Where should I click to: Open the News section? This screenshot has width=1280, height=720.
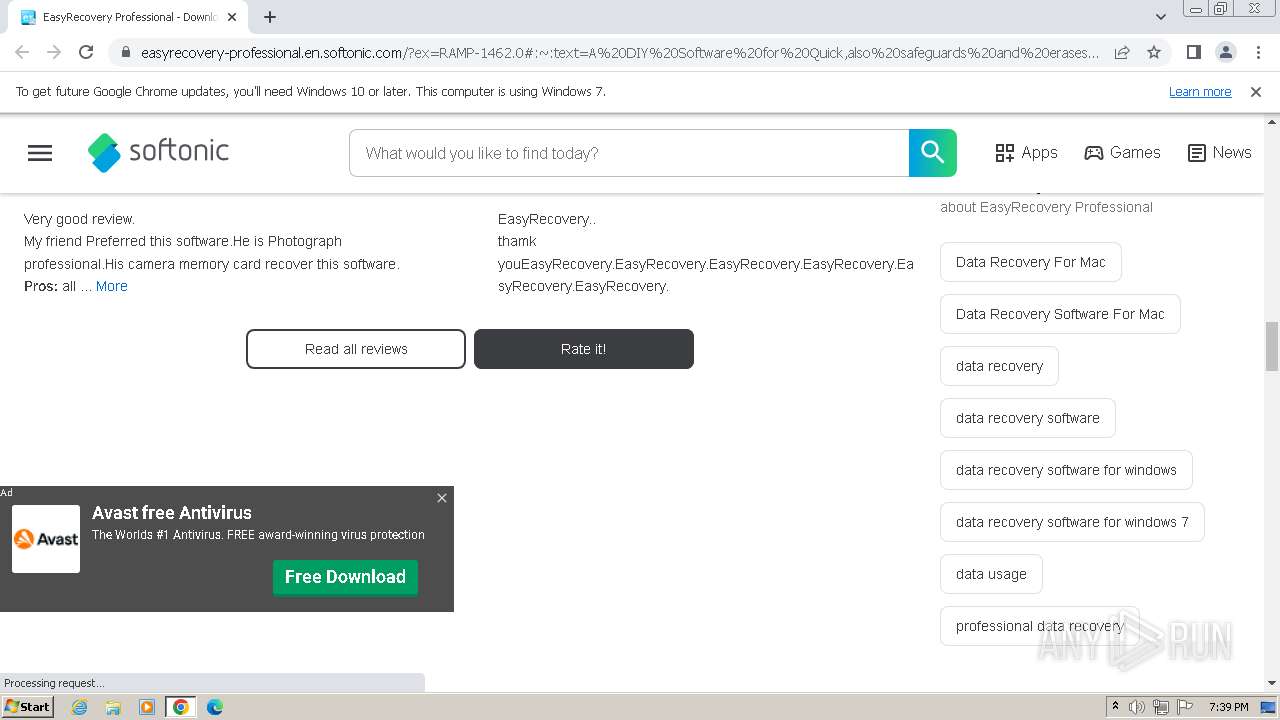1219,153
